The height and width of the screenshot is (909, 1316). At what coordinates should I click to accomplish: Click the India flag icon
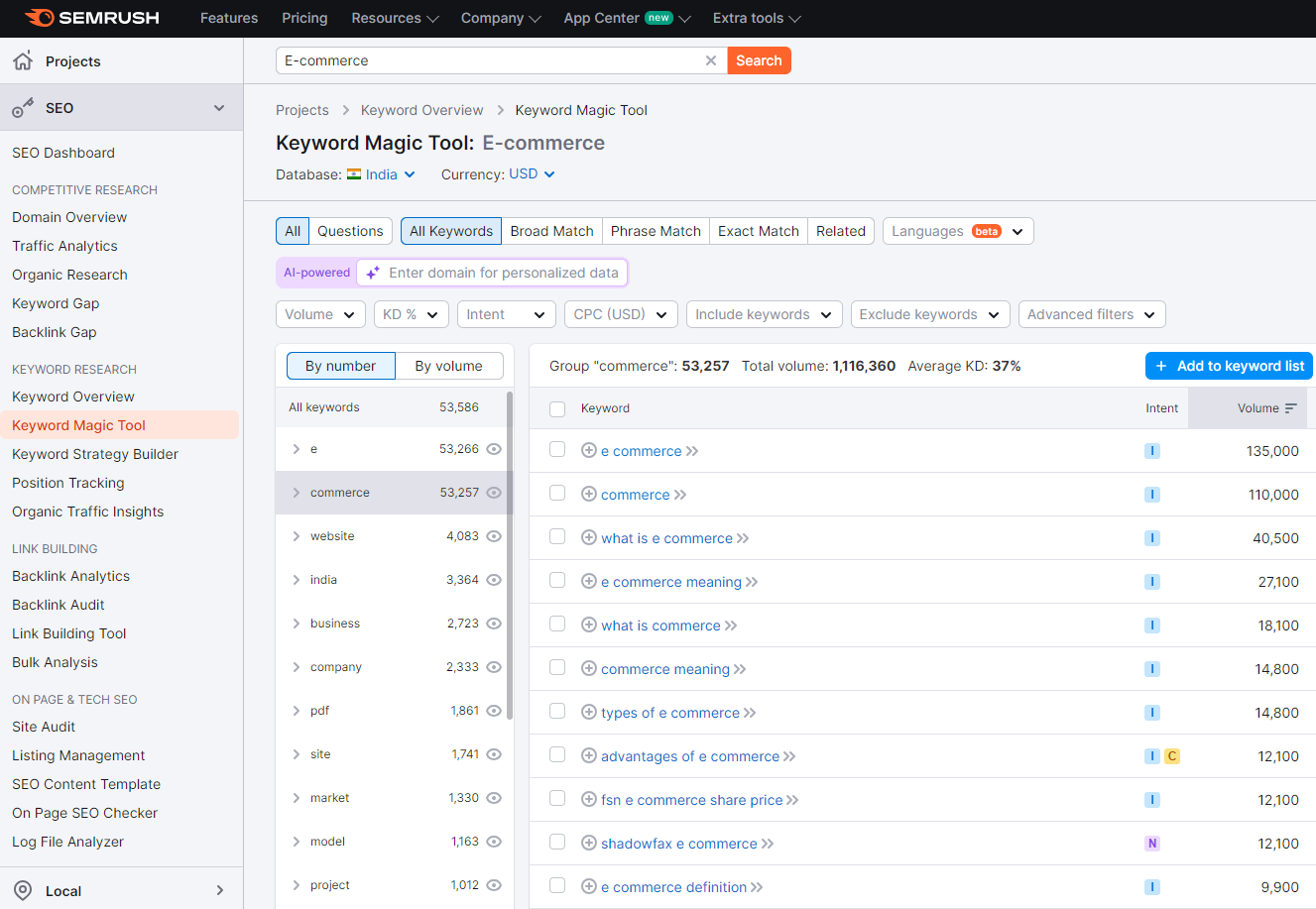pos(354,174)
